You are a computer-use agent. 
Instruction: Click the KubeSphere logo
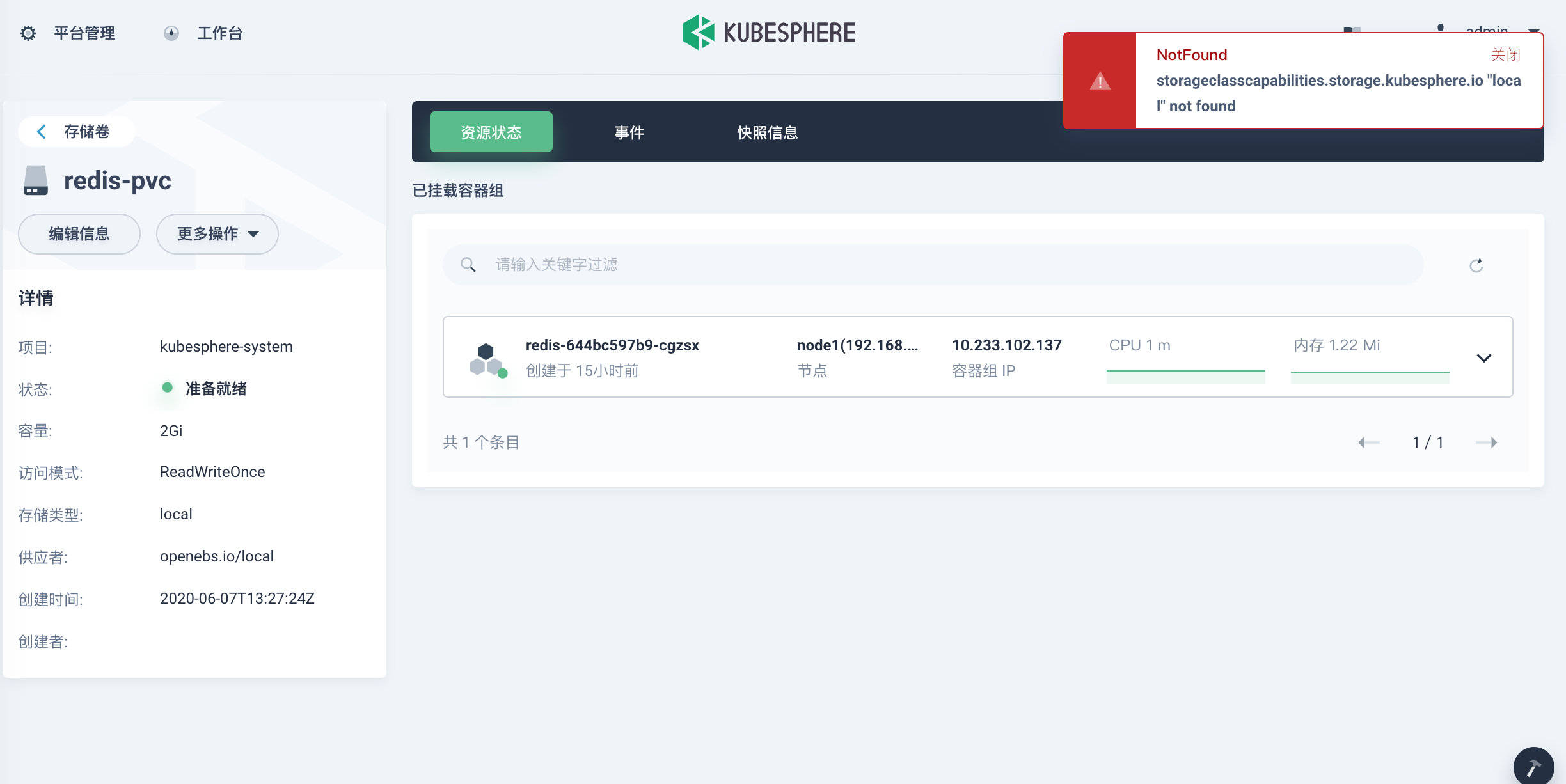(769, 33)
